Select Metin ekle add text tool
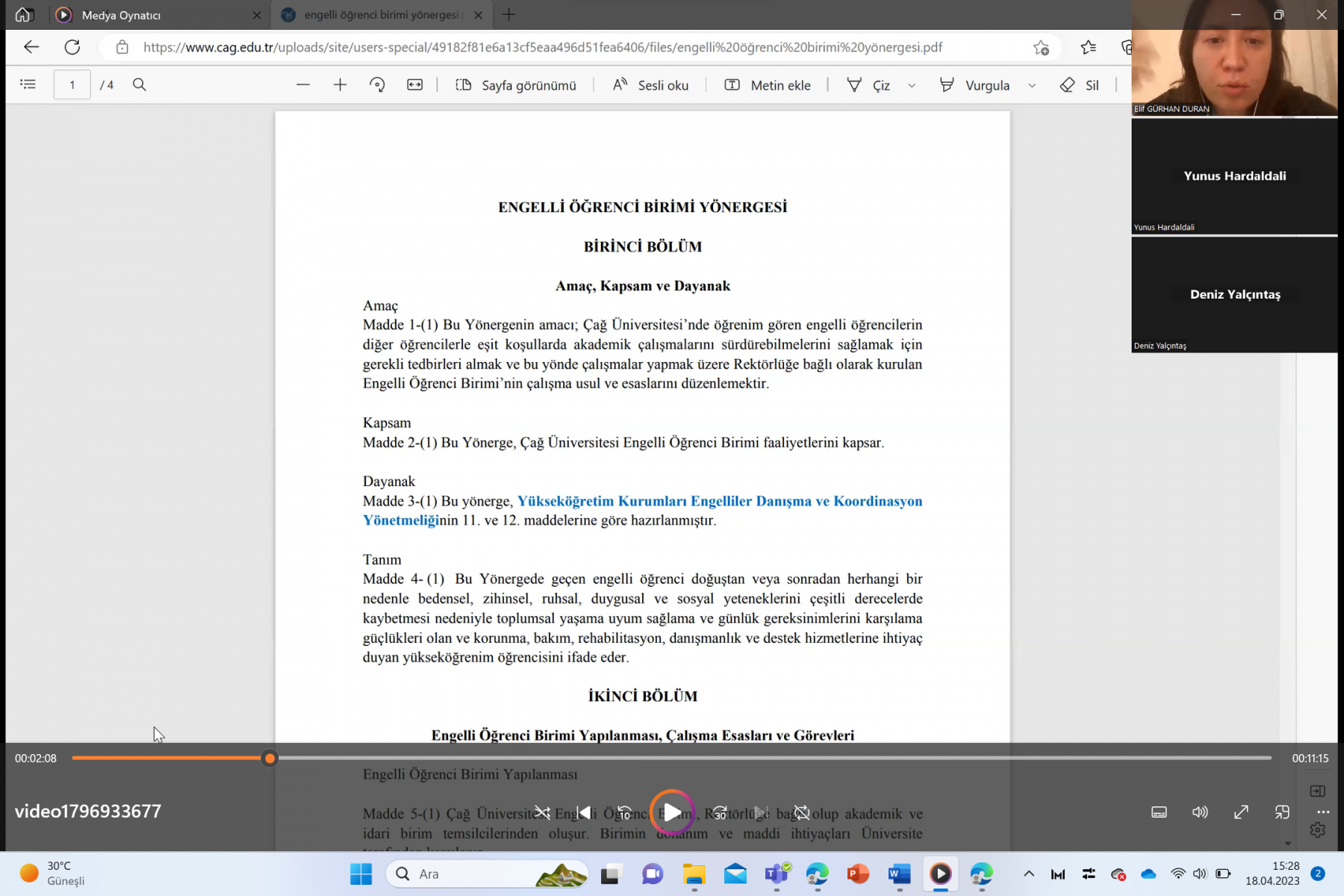The height and width of the screenshot is (896, 1344). click(768, 85)
